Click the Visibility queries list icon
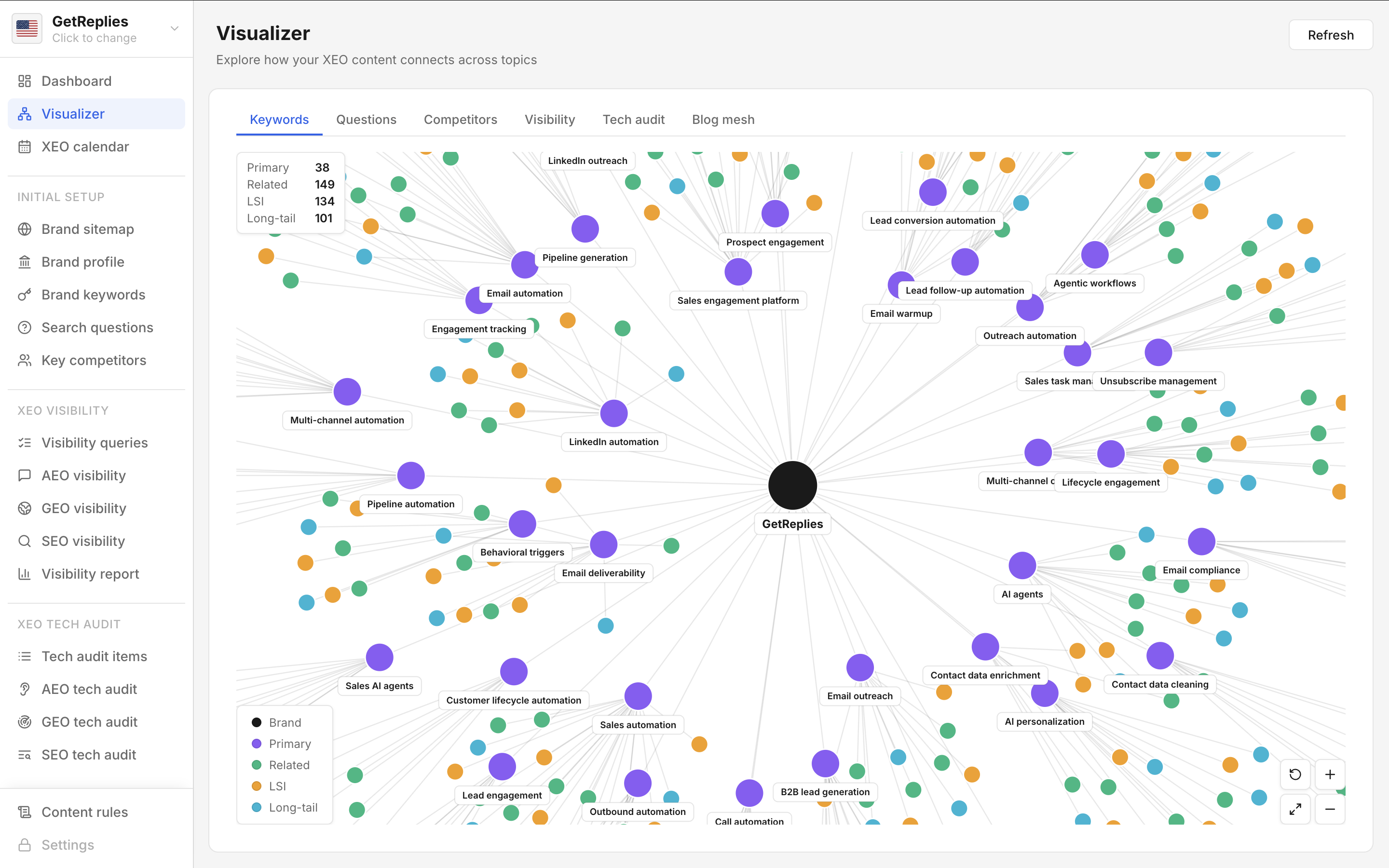Viewport: 1389px width, 868px height. coord(24,443)
